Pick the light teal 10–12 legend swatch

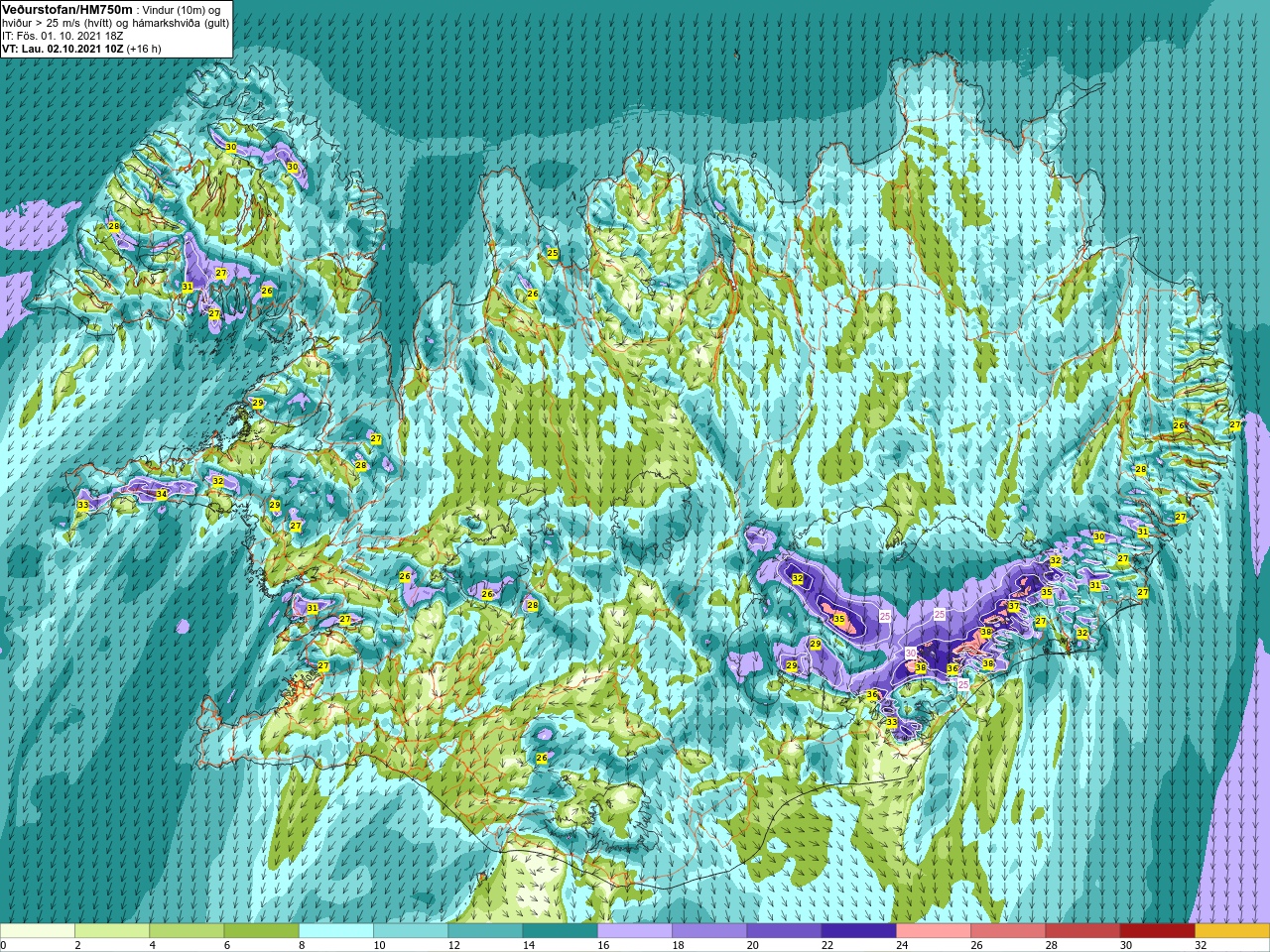pos(411,931)
